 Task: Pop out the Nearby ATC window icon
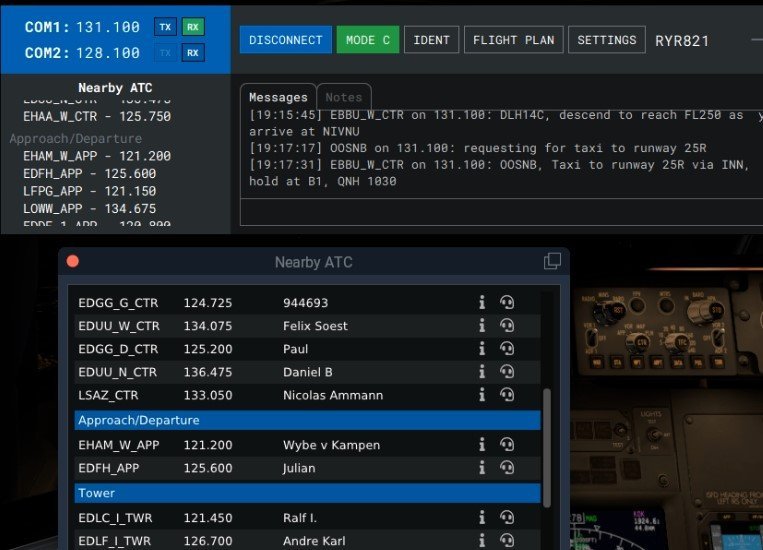[552, 262]
